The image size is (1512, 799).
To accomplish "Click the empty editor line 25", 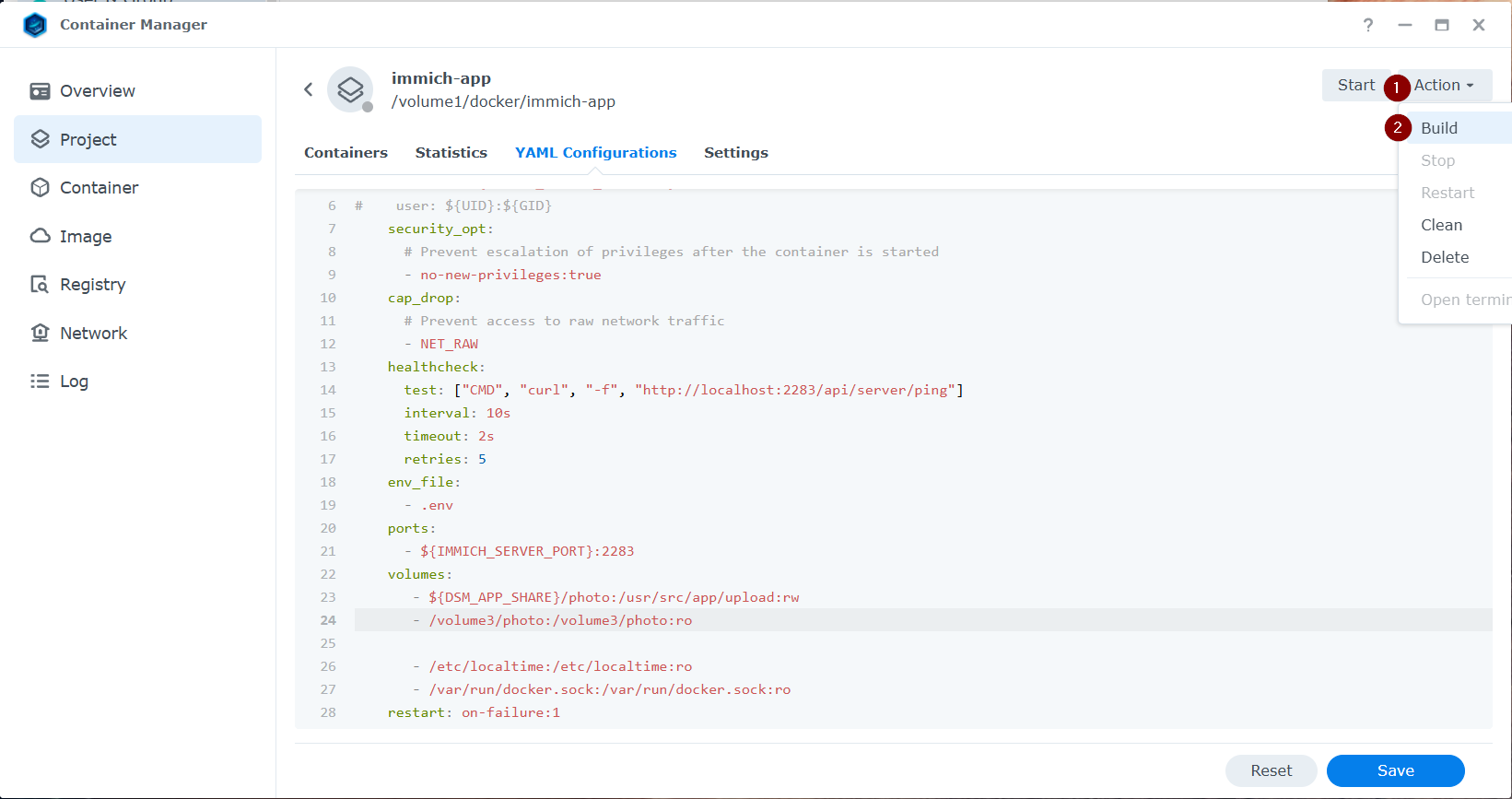I will point(923,643).
